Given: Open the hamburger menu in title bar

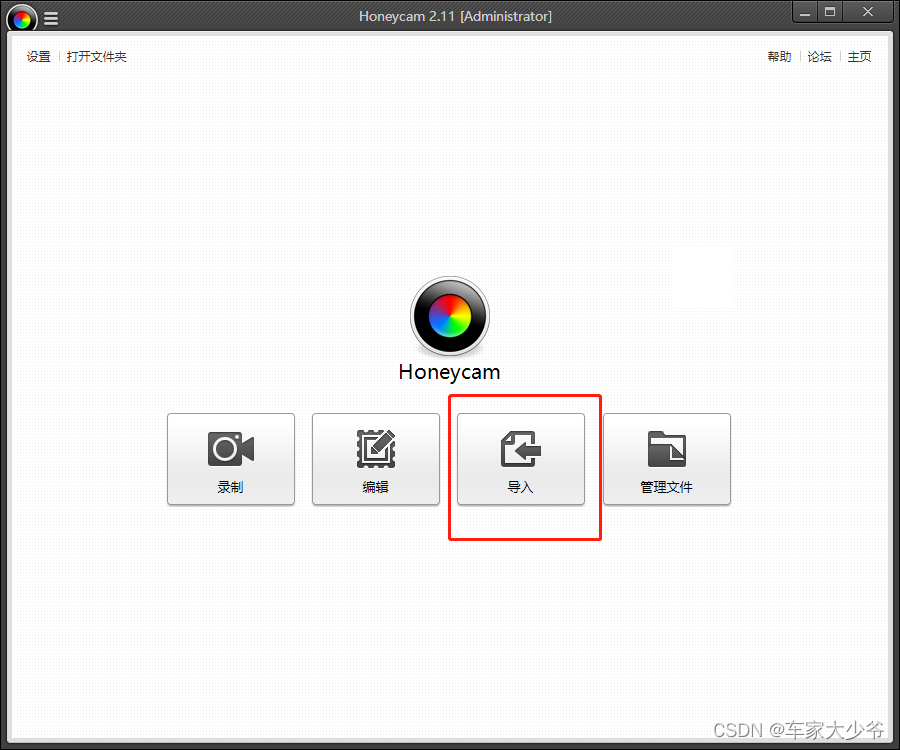Looking at the screenshot, I should point(51,19).
